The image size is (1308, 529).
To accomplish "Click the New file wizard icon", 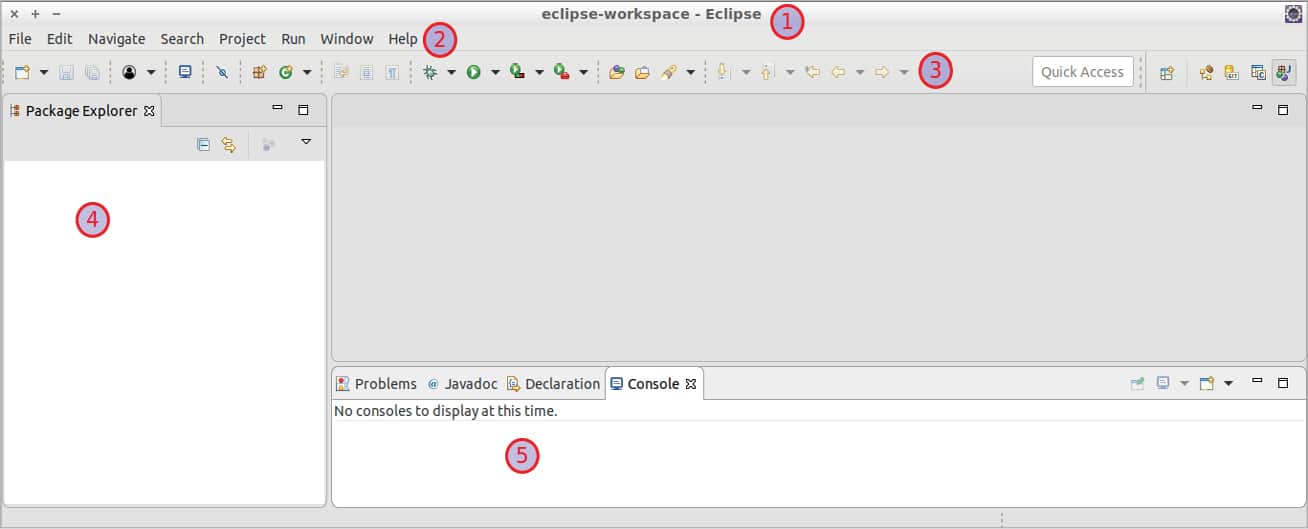I will 22,72.
